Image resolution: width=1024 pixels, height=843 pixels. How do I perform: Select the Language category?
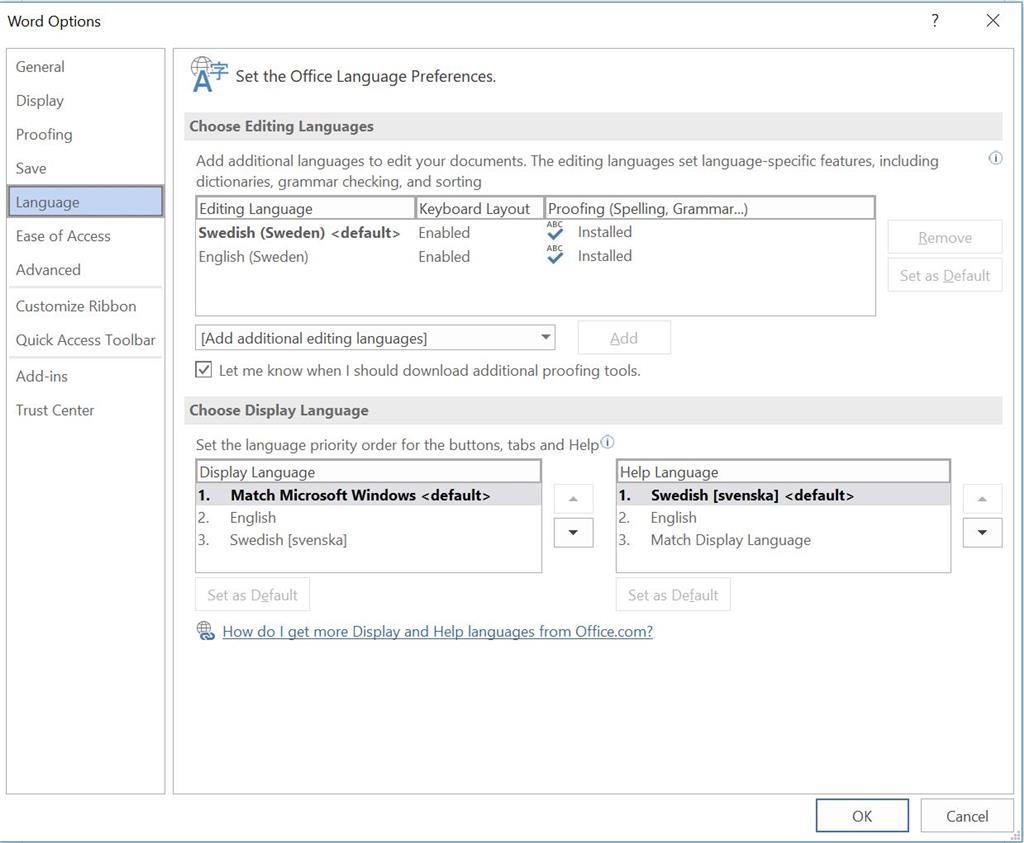tap(86, 202)
